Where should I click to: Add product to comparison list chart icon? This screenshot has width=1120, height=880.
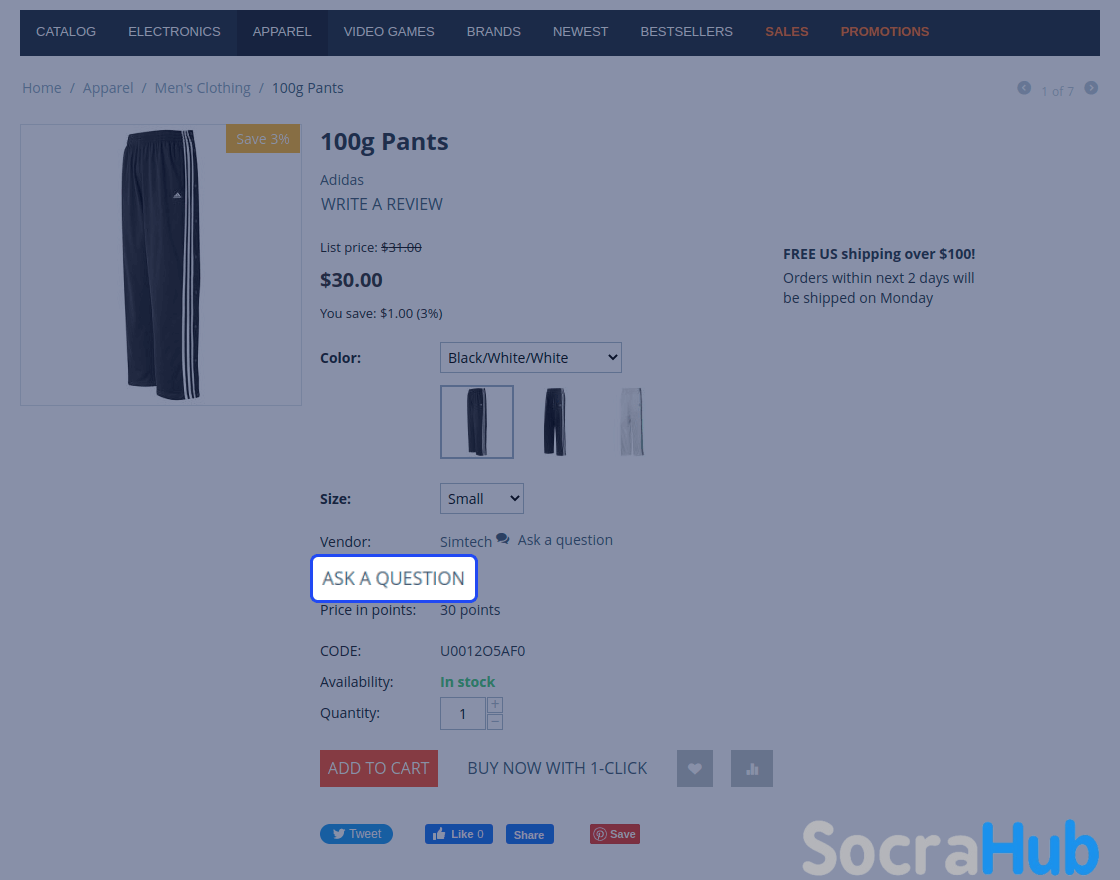pyautogui.click(x=751, y=769)
